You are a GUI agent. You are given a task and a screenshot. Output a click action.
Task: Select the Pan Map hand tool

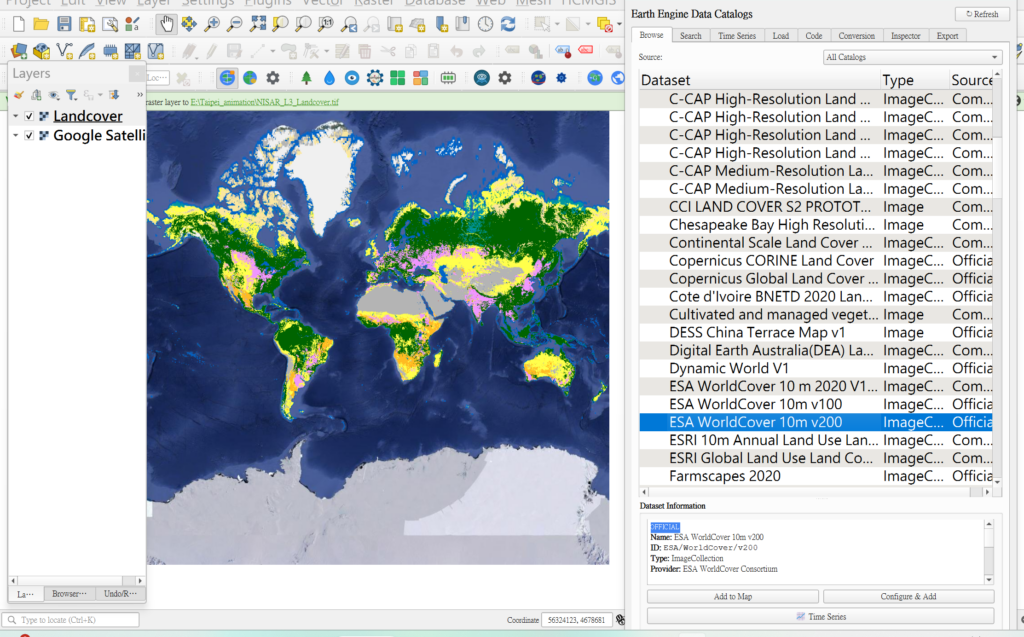click(166, 24)
